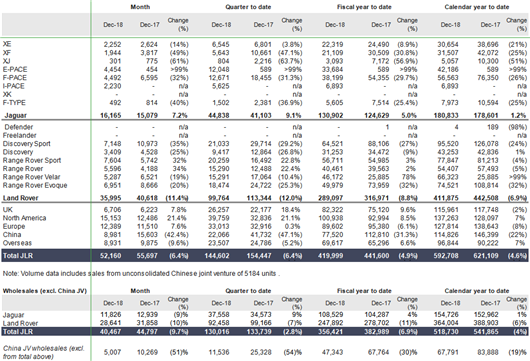530x361 pixels.
Task: Click the Land Rover subtotal row label
Action: point(20,198)
